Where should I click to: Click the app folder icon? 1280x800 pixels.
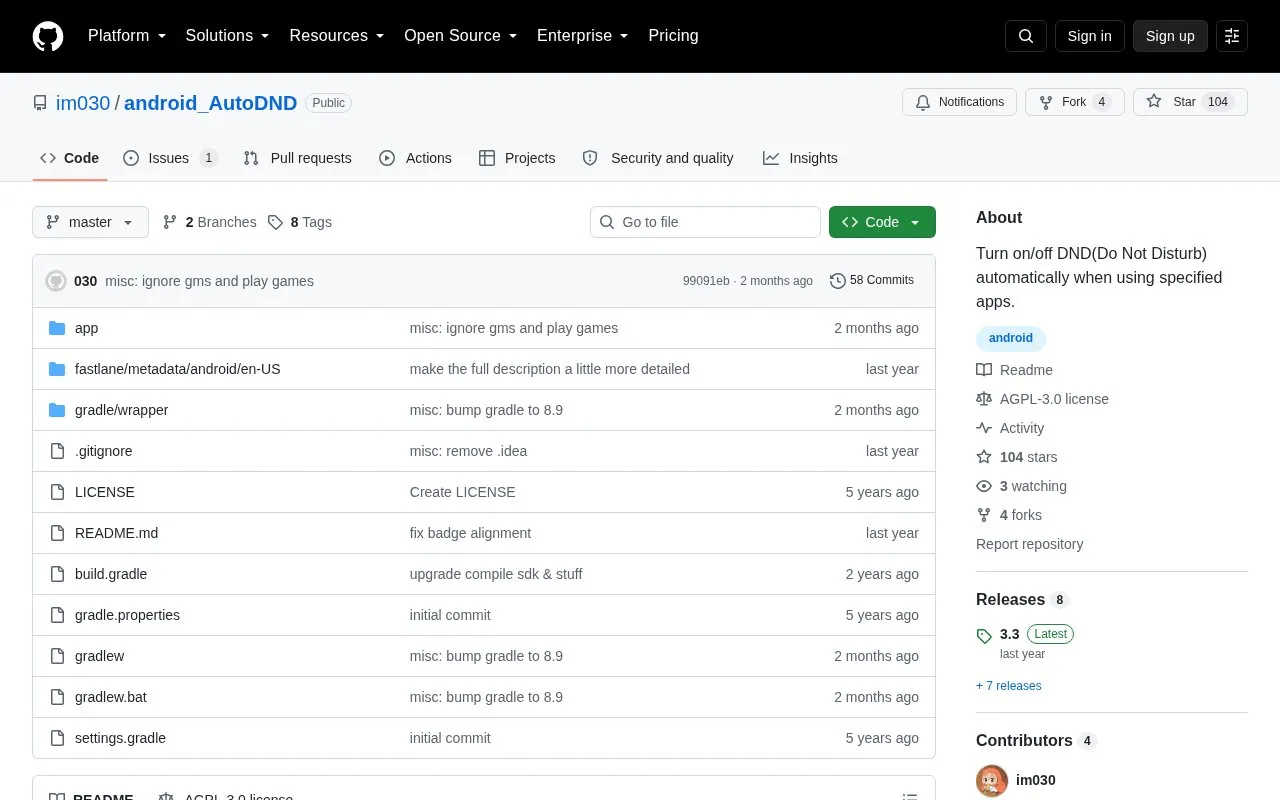57,328
